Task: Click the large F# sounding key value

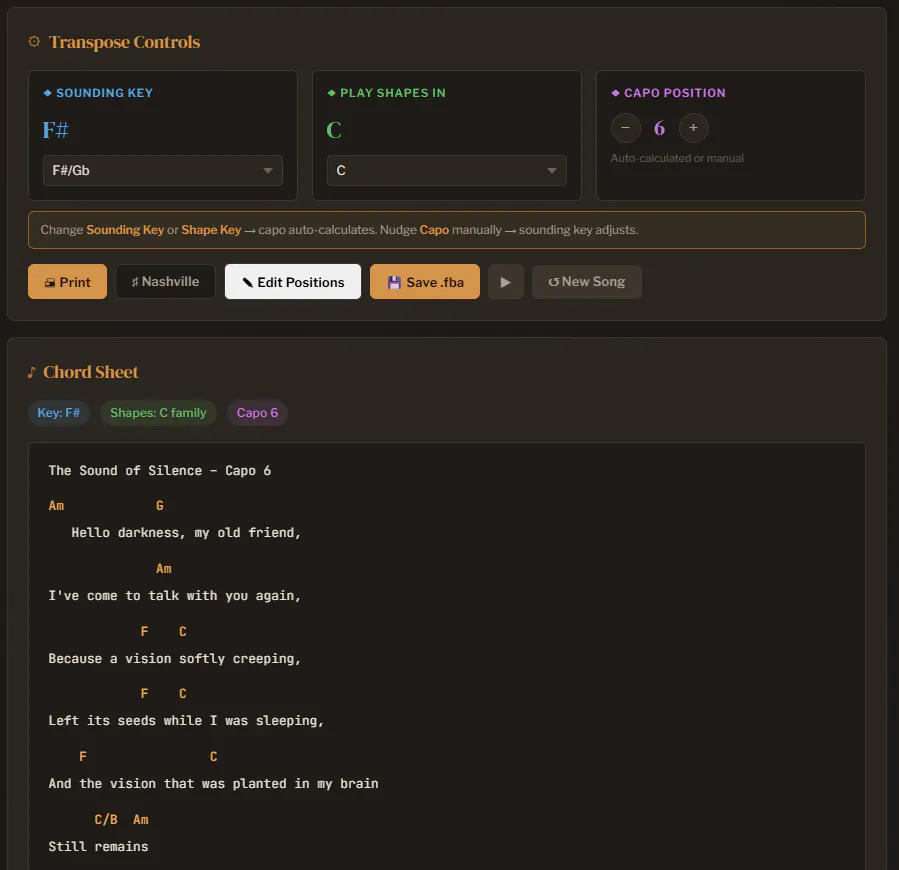Action: coord(56,130)
